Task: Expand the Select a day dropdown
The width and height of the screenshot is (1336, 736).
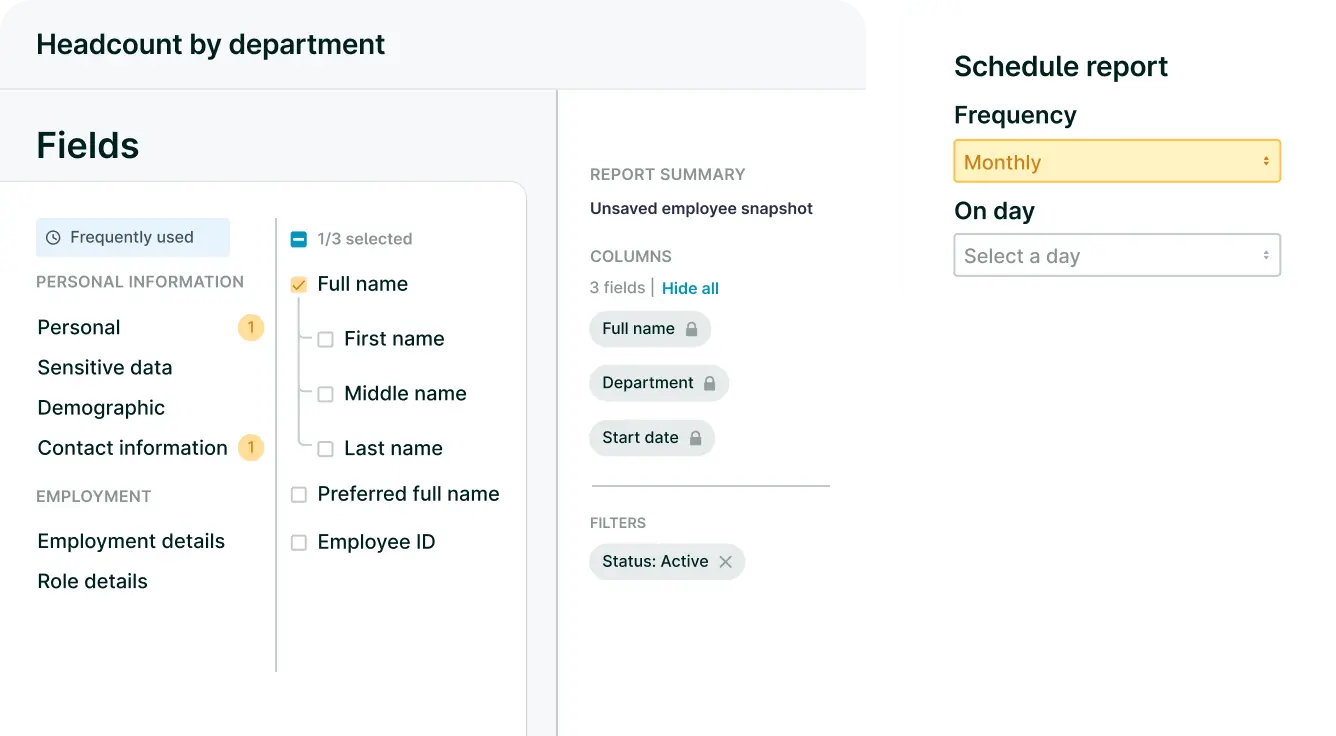Action: 1116,256
